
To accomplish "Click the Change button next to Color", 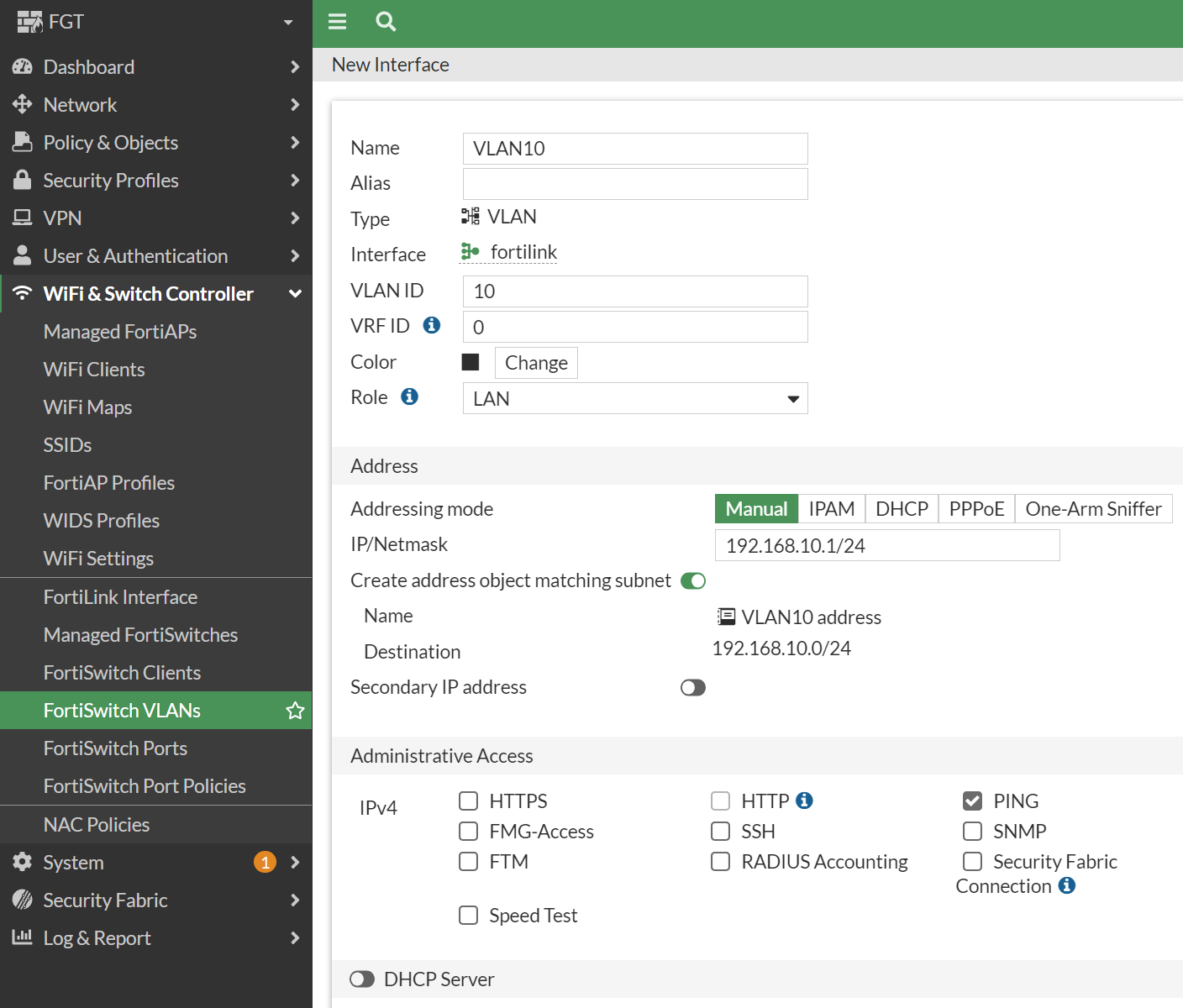I will pos(535,362).
